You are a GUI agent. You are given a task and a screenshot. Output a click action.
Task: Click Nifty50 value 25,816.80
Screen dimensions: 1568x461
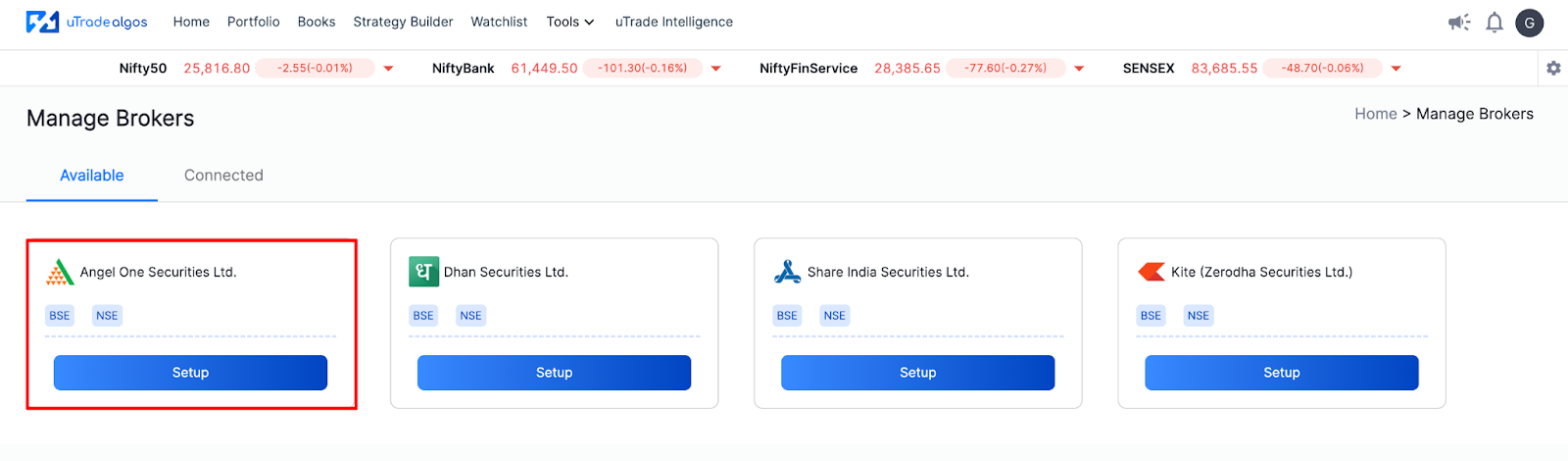[x=217, y=69]
